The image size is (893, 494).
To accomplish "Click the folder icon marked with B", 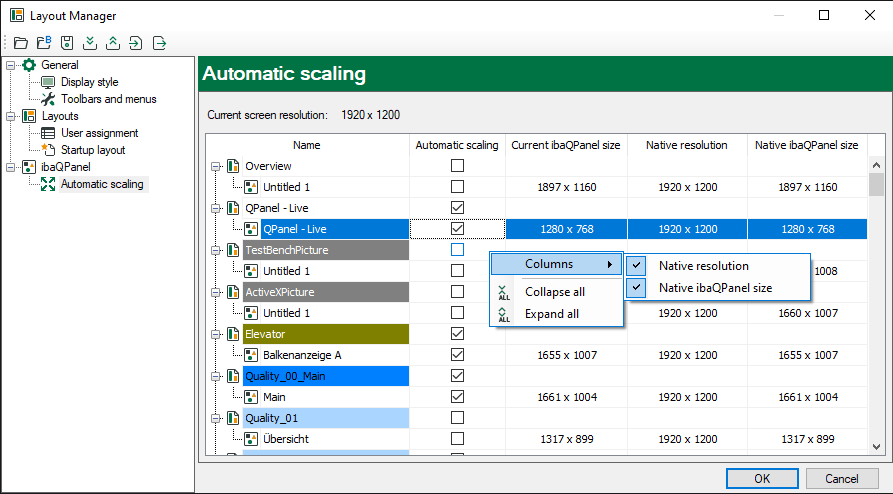I will [x=44, y=43].
